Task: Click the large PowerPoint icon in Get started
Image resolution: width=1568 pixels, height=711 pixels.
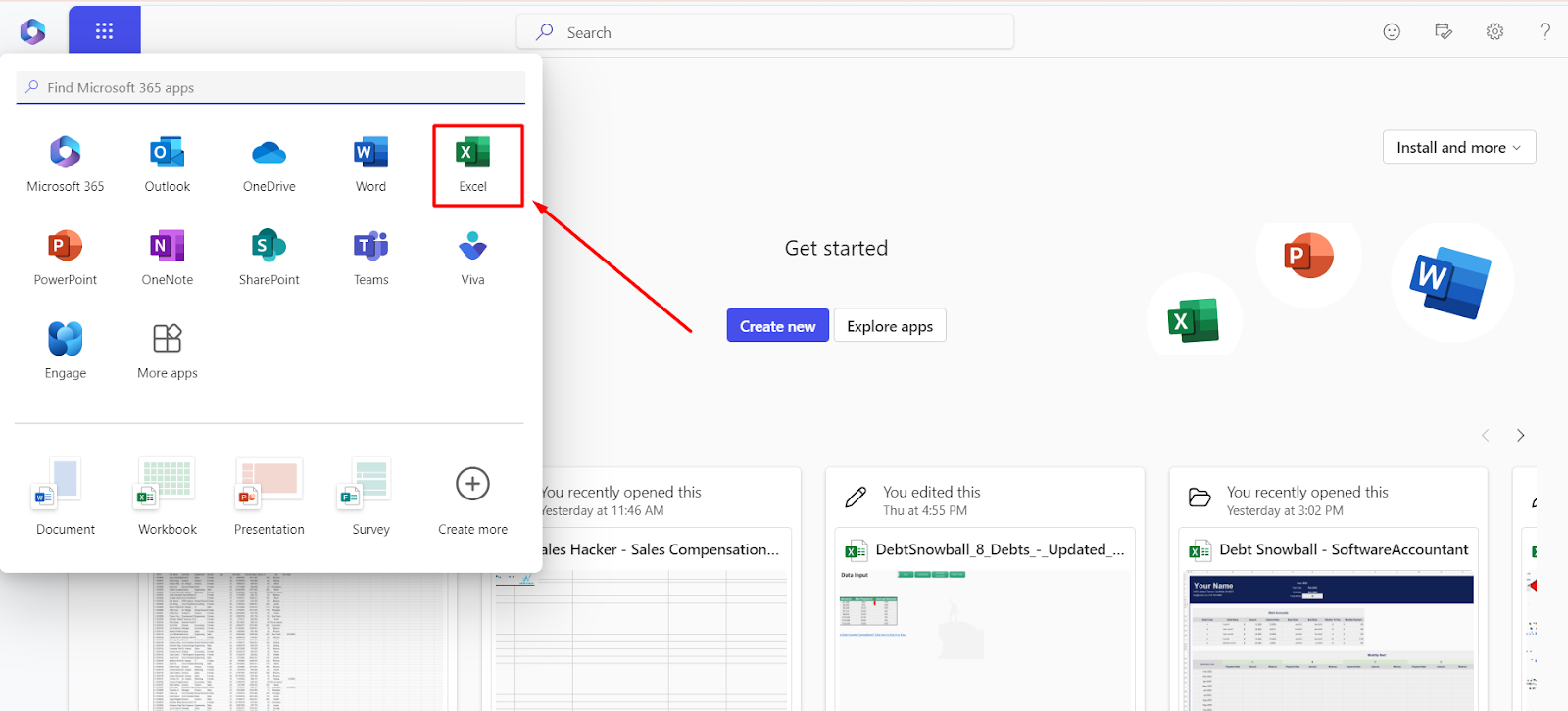Action: pos(1308,257)
